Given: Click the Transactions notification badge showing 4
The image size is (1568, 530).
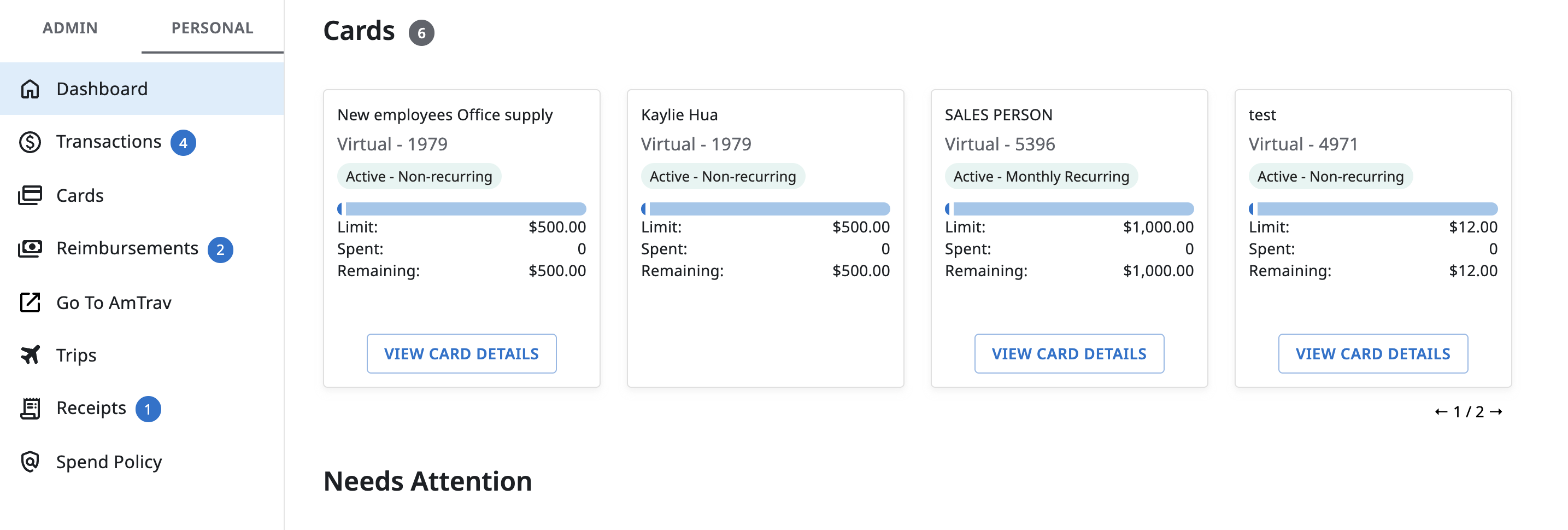Looking at the screenshot, I should coord(183,143).
